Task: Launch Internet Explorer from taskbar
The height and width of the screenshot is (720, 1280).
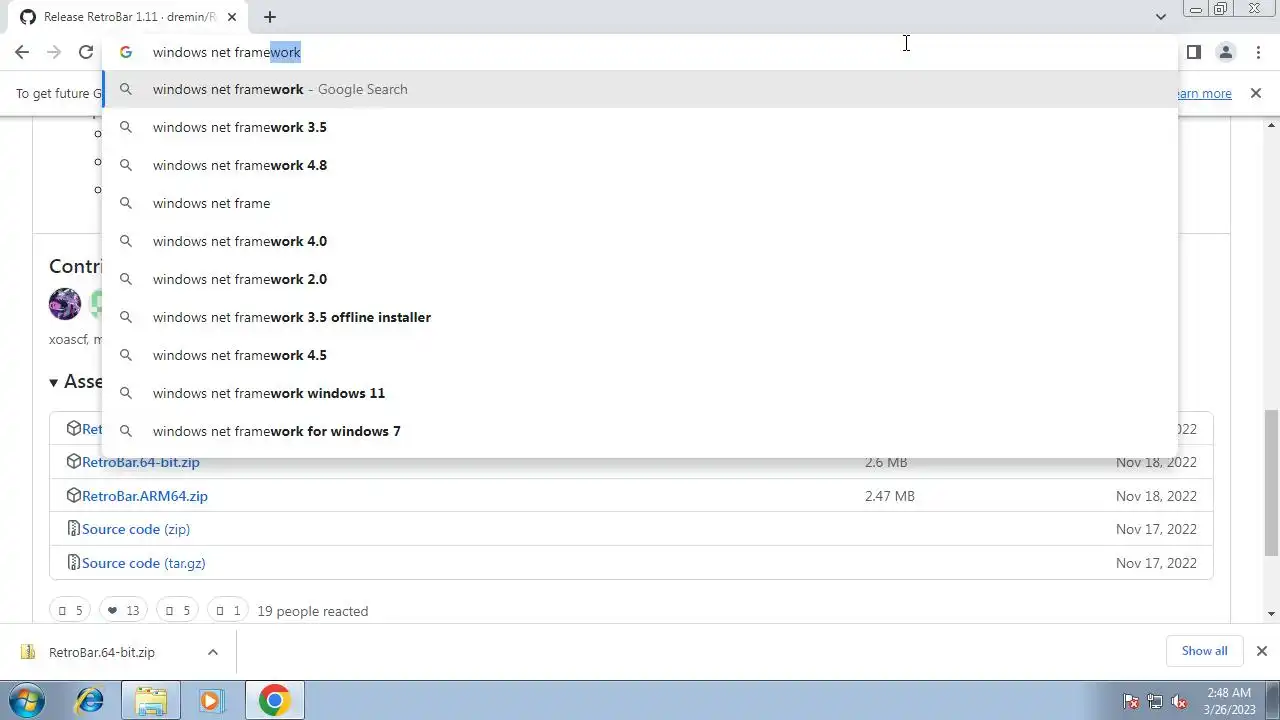Action: [x=90, y=701]
